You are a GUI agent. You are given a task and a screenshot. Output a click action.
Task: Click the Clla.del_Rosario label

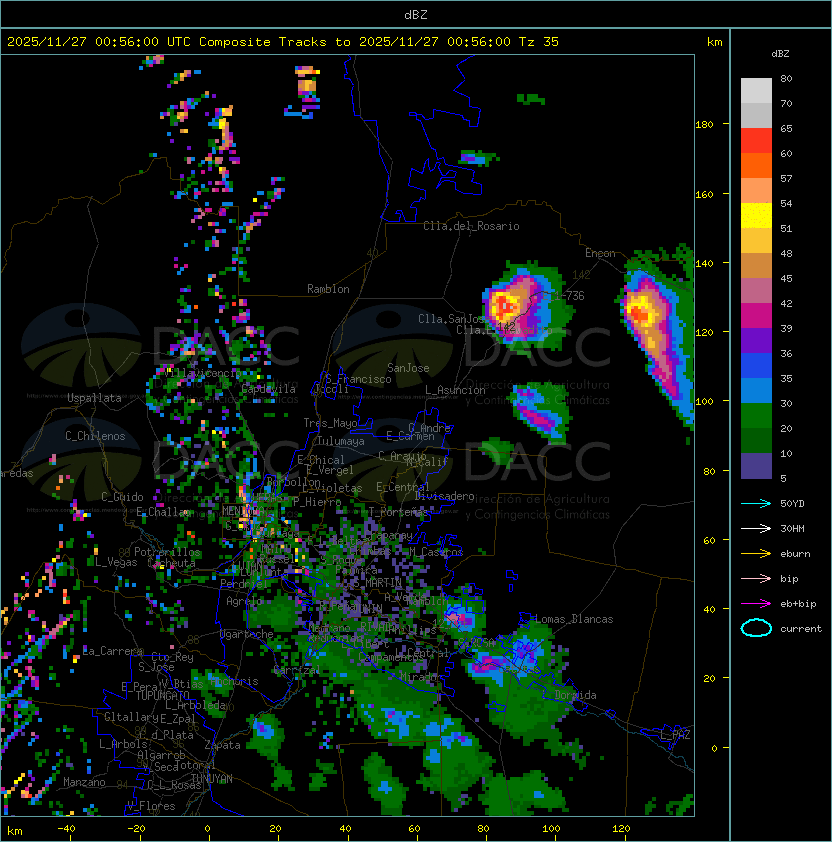pos(471,226)
